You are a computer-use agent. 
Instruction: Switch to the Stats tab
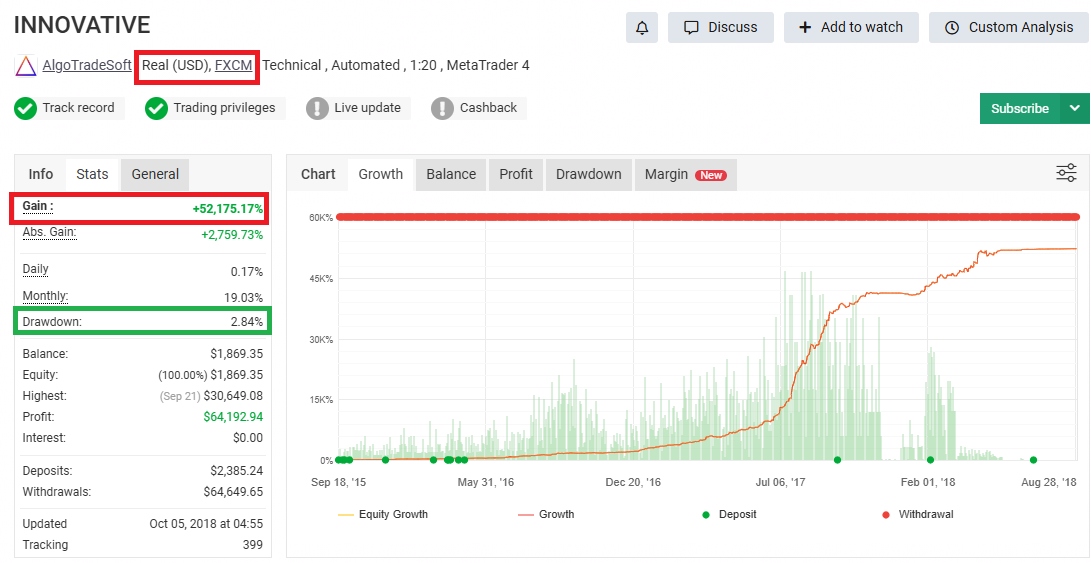[x=92, y=174]
